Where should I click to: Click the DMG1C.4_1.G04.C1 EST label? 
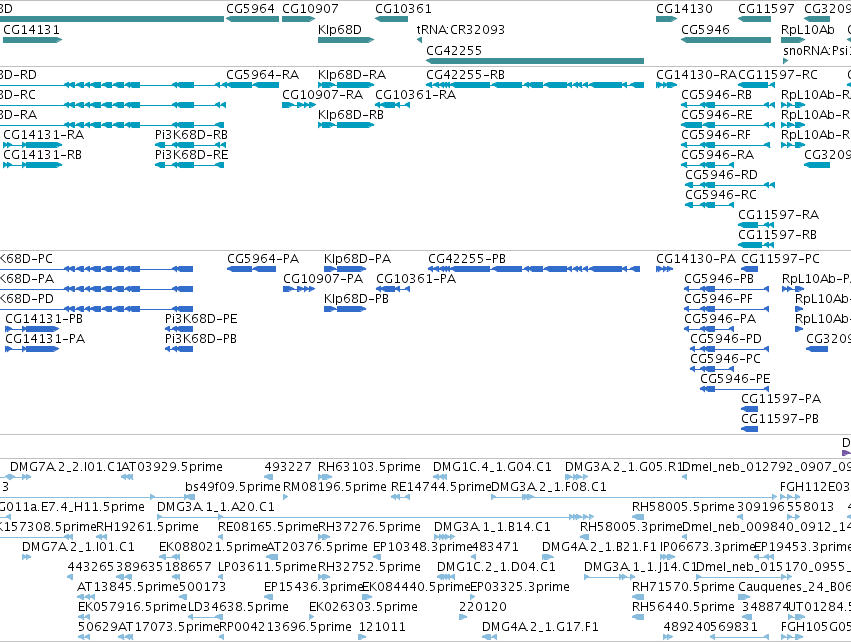(x=492, y=467)
